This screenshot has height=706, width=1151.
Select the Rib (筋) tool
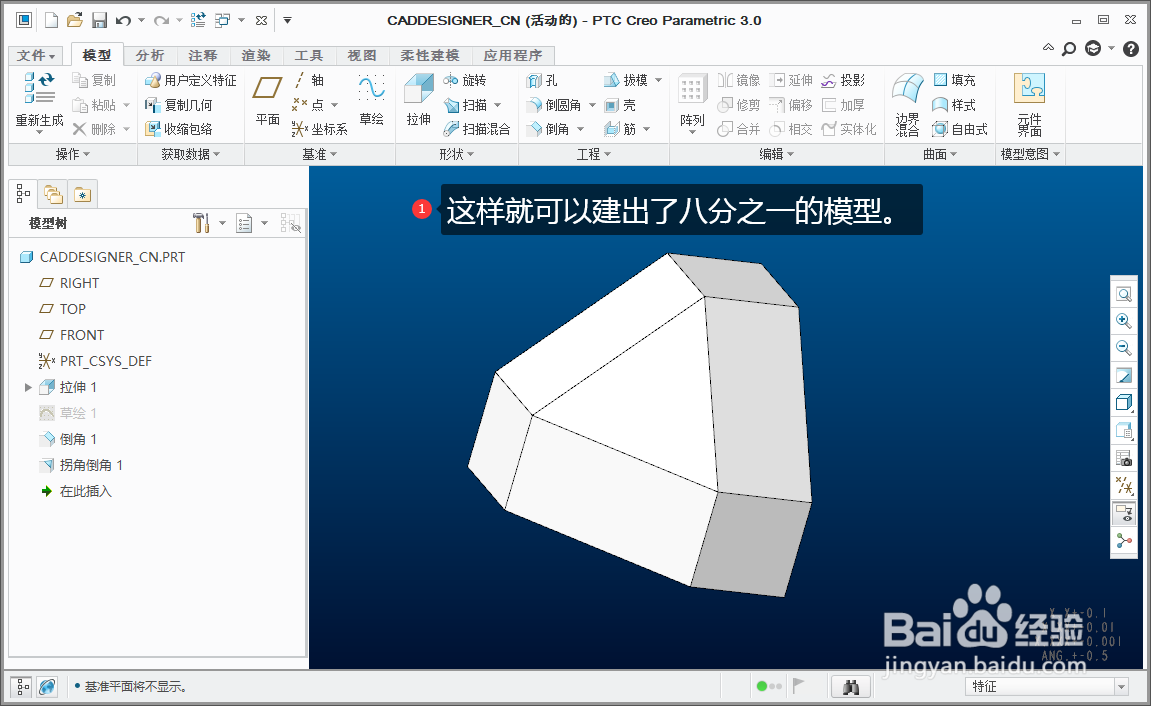pyautogui.click(x=620, y=129)
